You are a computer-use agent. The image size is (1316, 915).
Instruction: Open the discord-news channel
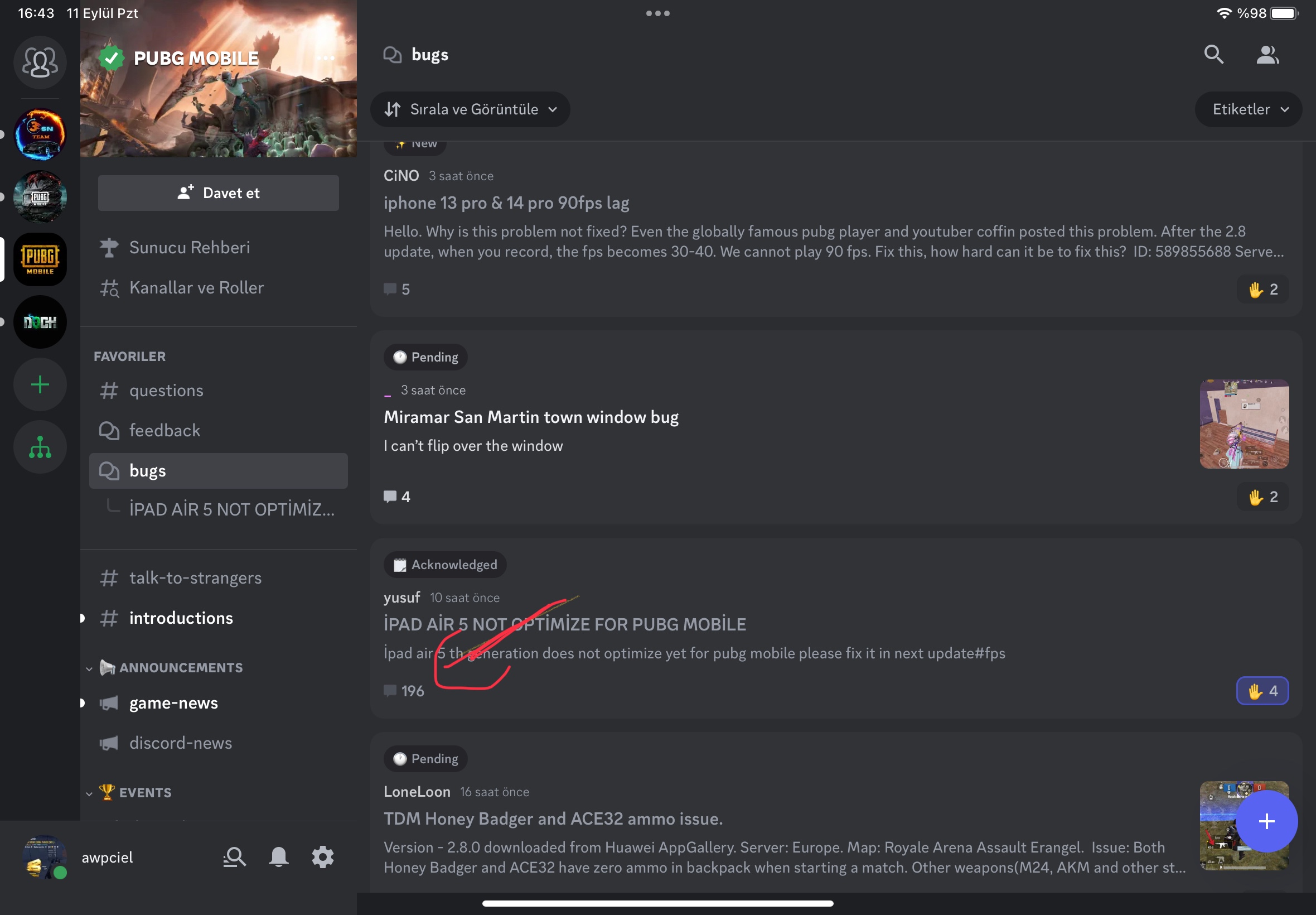tap(218, 743)
